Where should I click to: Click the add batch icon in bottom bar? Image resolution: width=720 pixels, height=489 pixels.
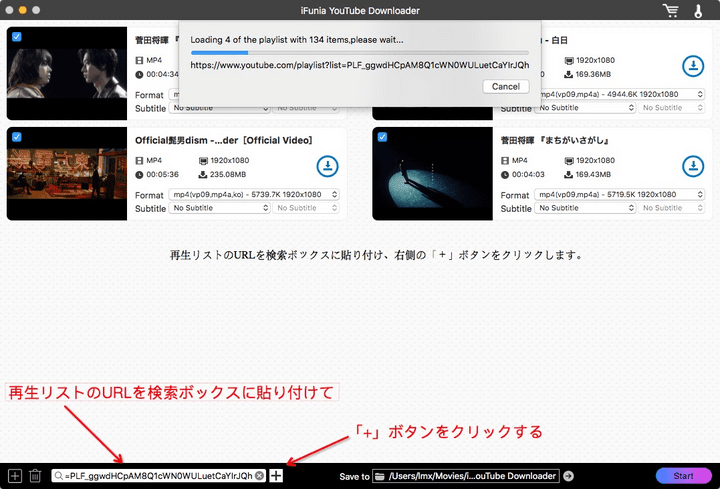click(15, 476)
